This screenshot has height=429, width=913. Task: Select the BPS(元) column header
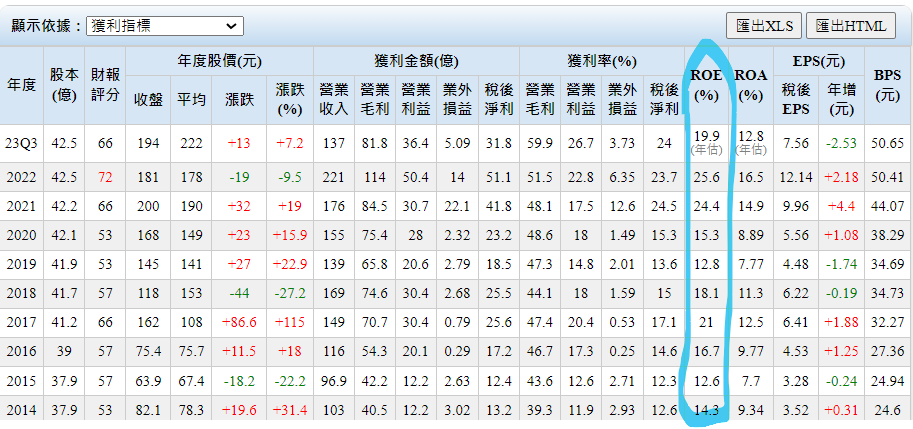887,84
